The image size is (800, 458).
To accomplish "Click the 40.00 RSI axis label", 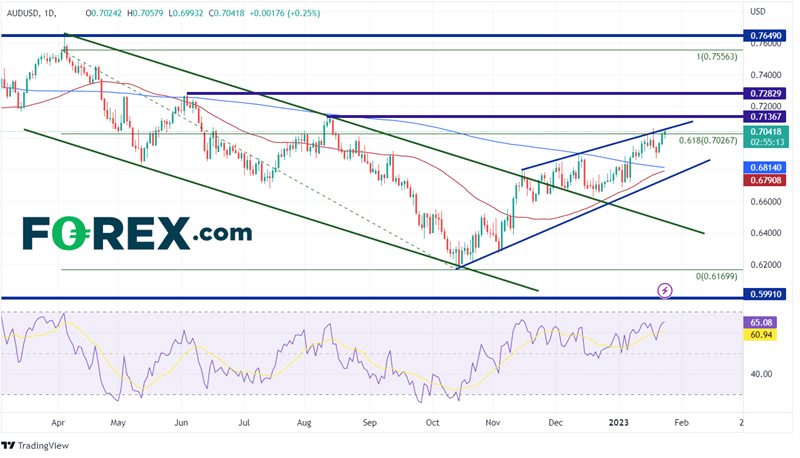I will [761, 374].
